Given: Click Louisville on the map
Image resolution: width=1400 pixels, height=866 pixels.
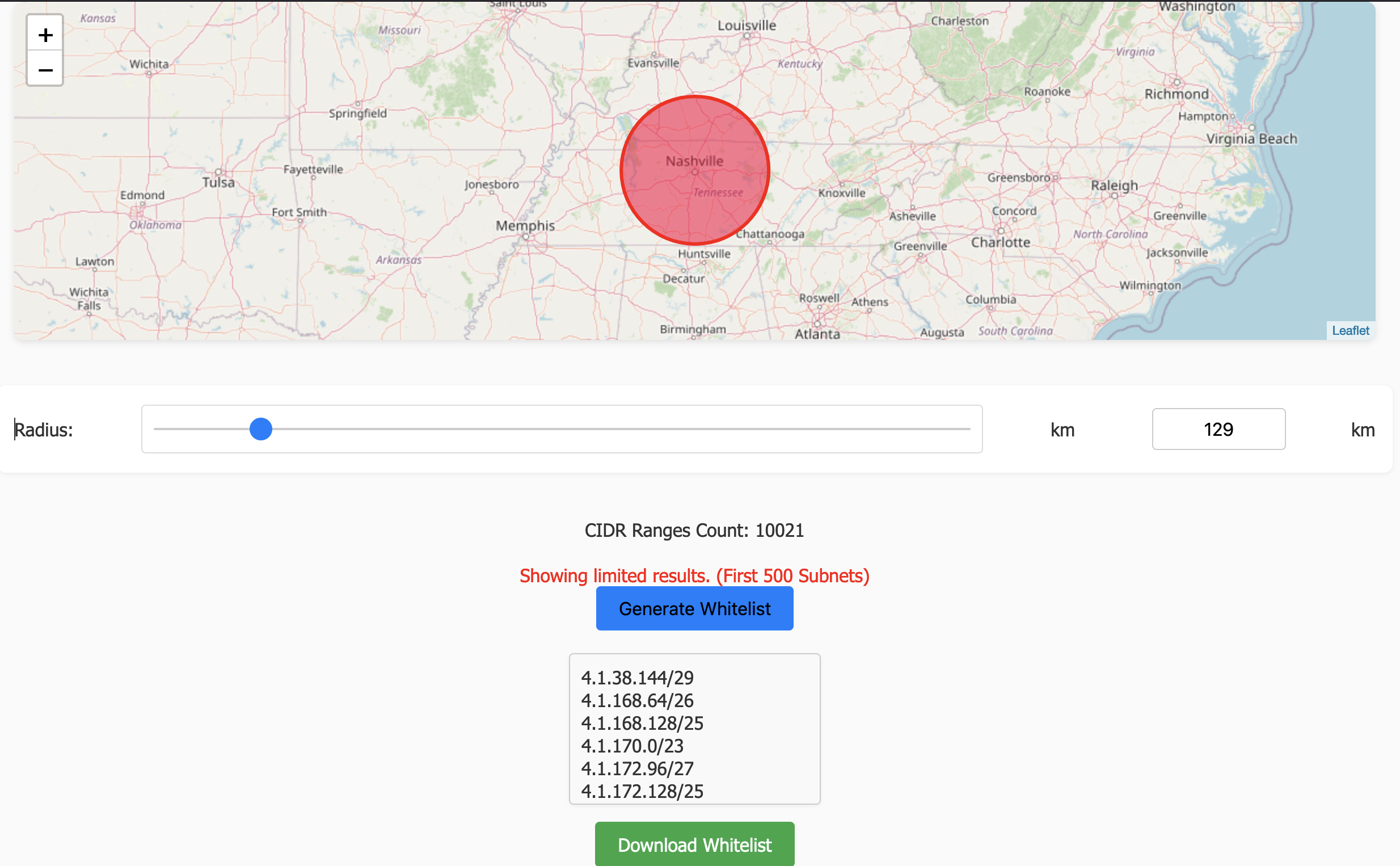Looking at the screenshot, I should (x=747, y=26).
